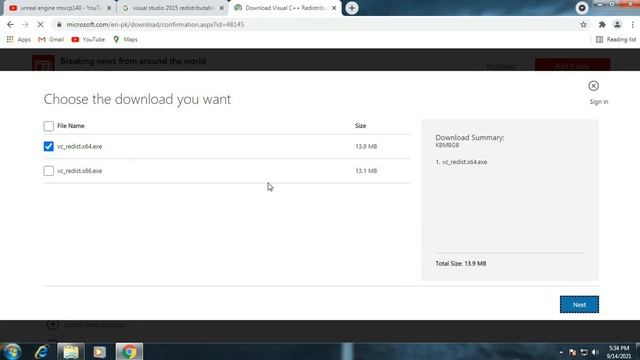Open Reading list
640x360 pixels.
point(616,39)
